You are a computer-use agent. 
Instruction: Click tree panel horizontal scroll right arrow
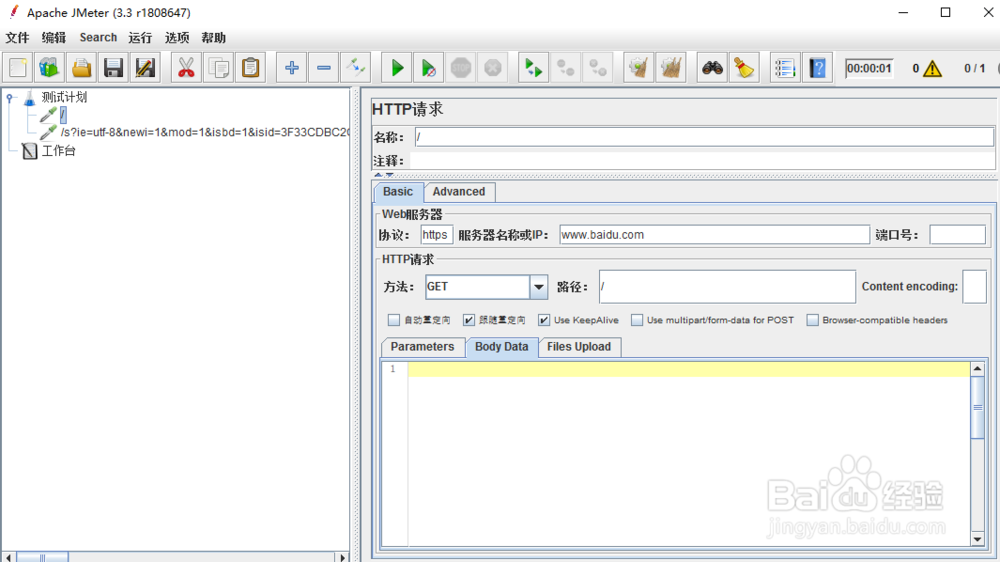click(342, 558)
